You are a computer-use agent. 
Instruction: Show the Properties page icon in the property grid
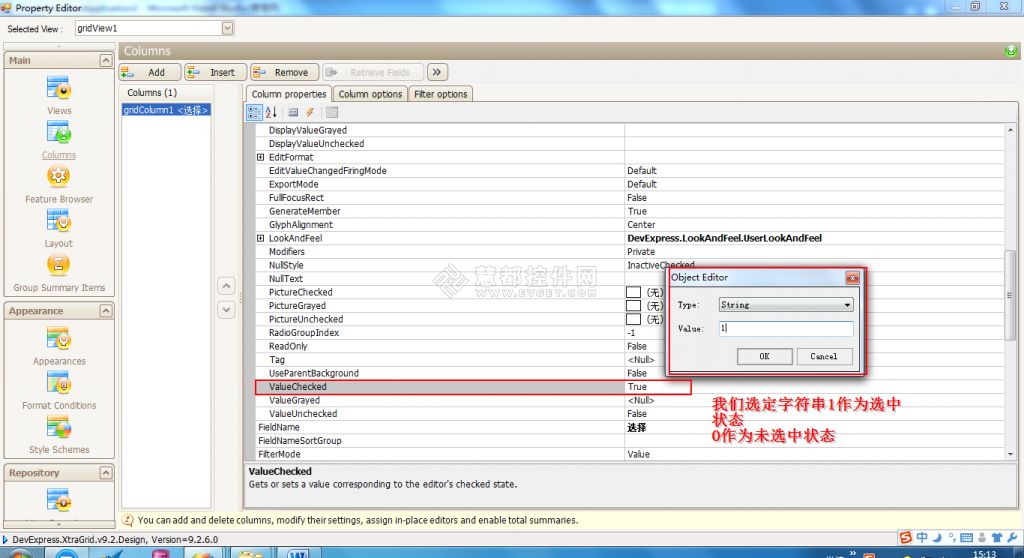point(293,112)
